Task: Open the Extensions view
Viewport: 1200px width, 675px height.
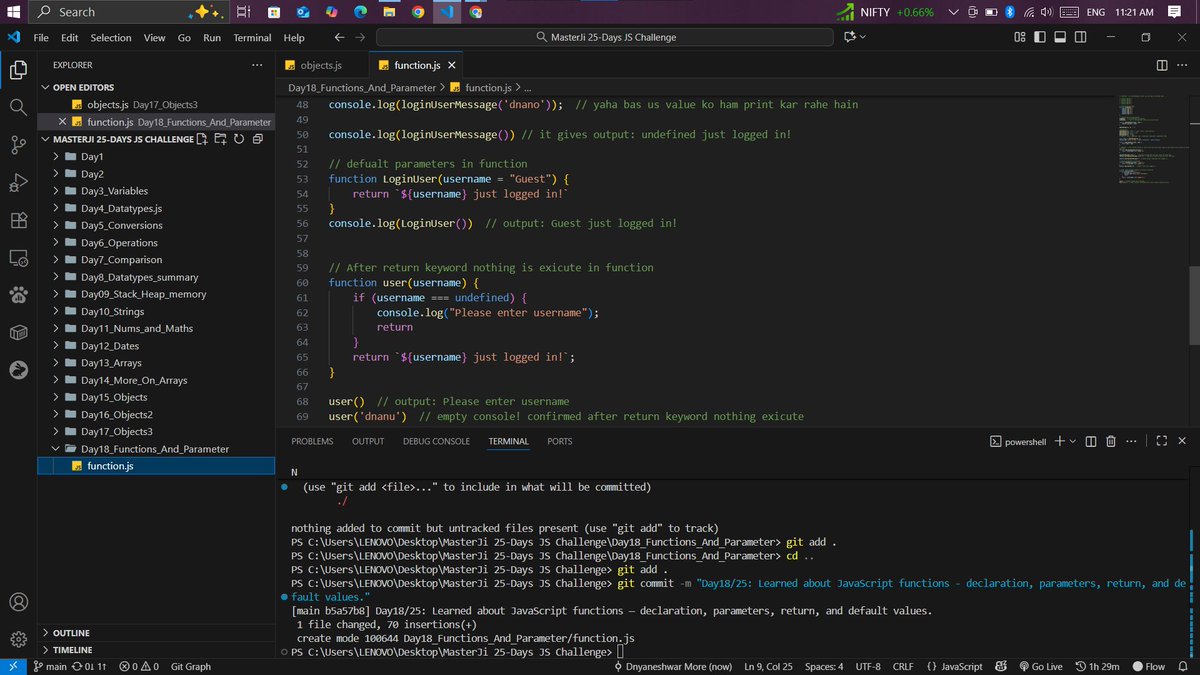Action: (x=18, y=219)
